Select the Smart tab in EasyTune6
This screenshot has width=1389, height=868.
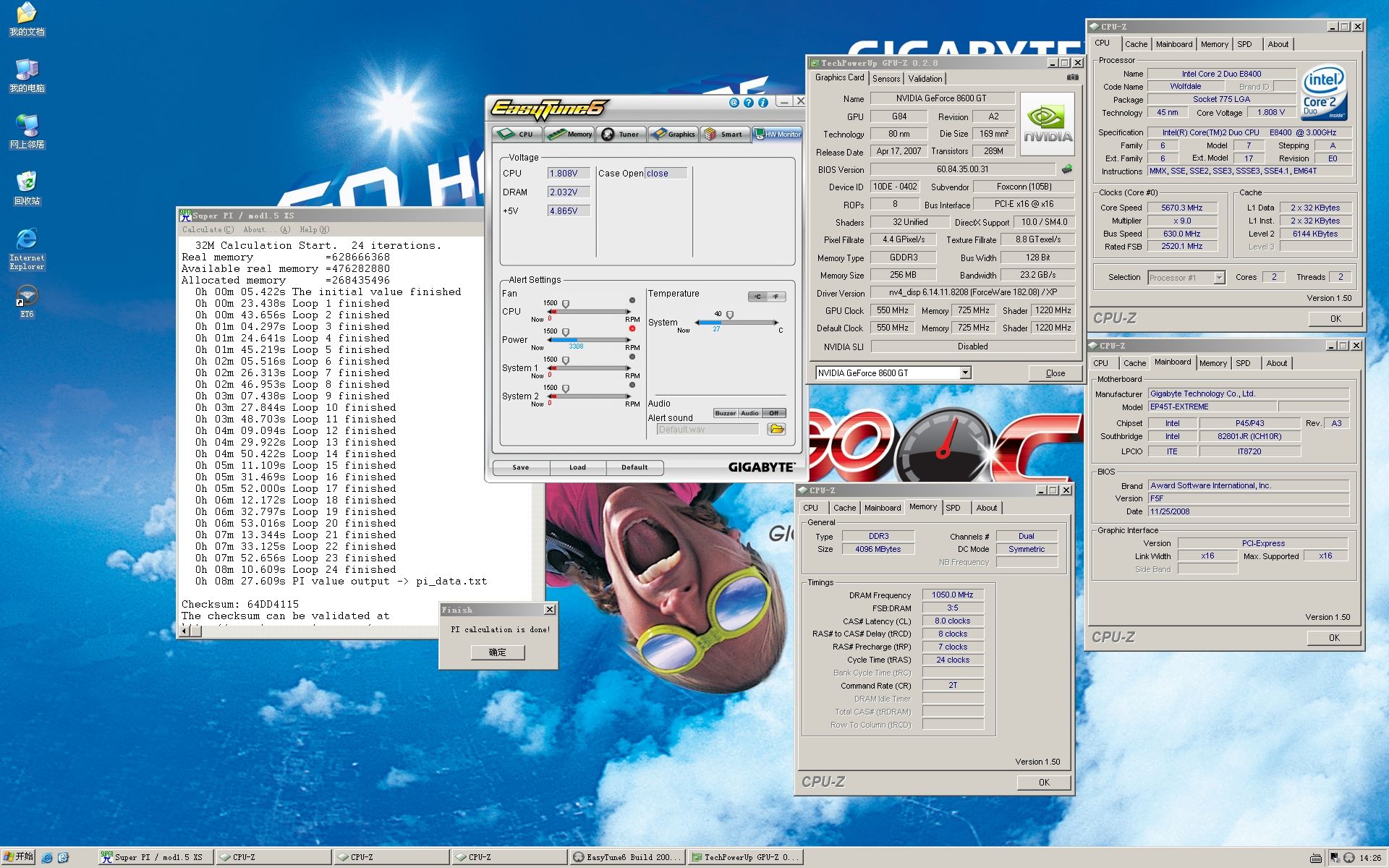point(725,134)
